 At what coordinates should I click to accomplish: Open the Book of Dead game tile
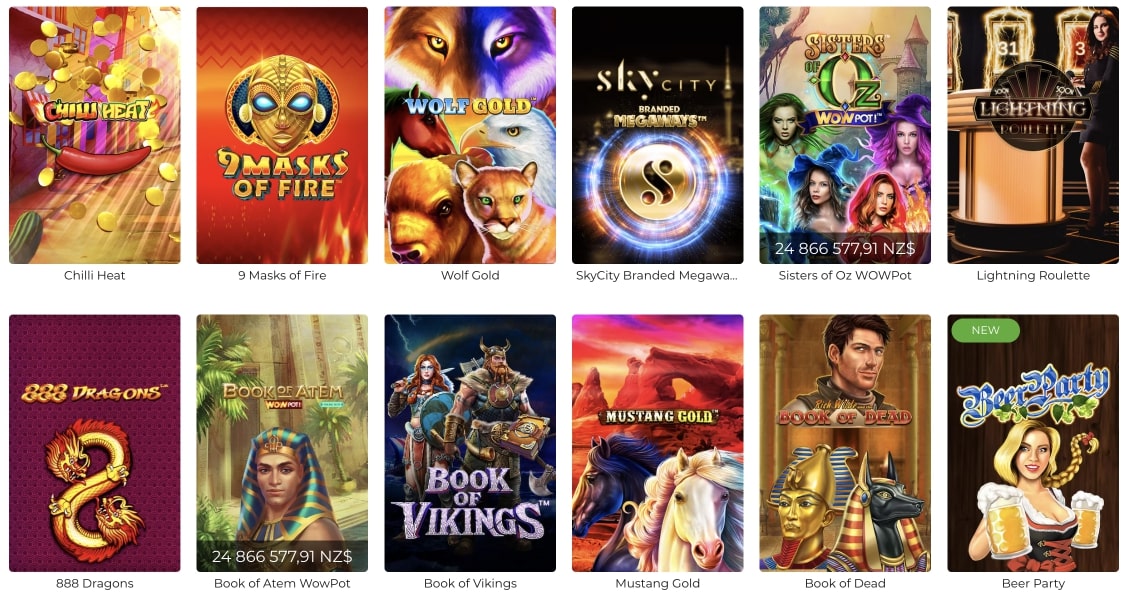coord(845,443)
